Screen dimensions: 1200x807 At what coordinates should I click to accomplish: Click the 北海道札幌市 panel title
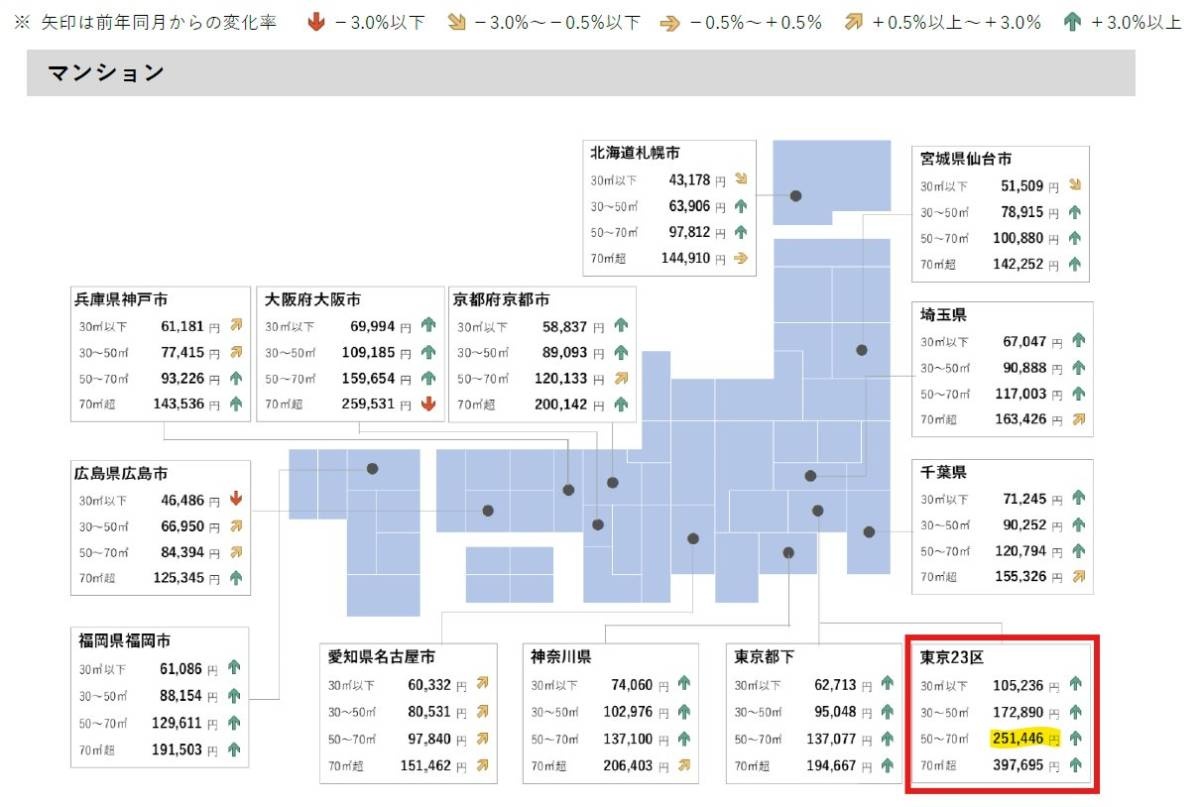tap(635, 153)
